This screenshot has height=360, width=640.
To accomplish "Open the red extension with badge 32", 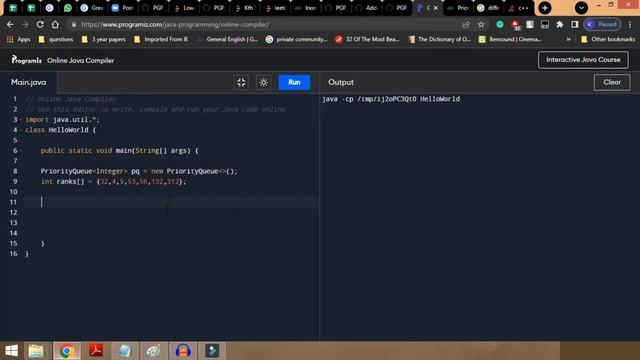I will coord(515,25).
